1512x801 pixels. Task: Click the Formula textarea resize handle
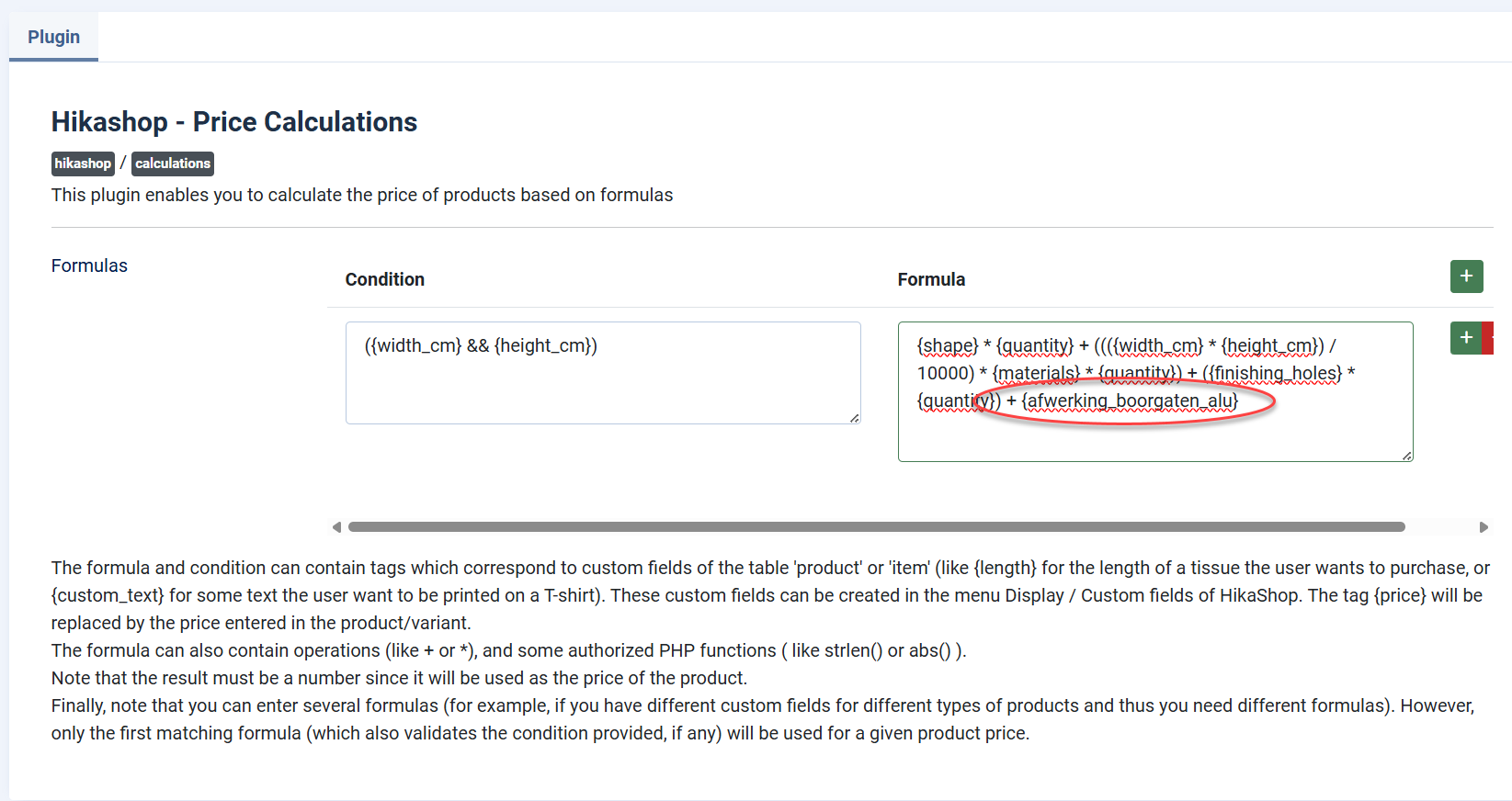click(1407, 456)
